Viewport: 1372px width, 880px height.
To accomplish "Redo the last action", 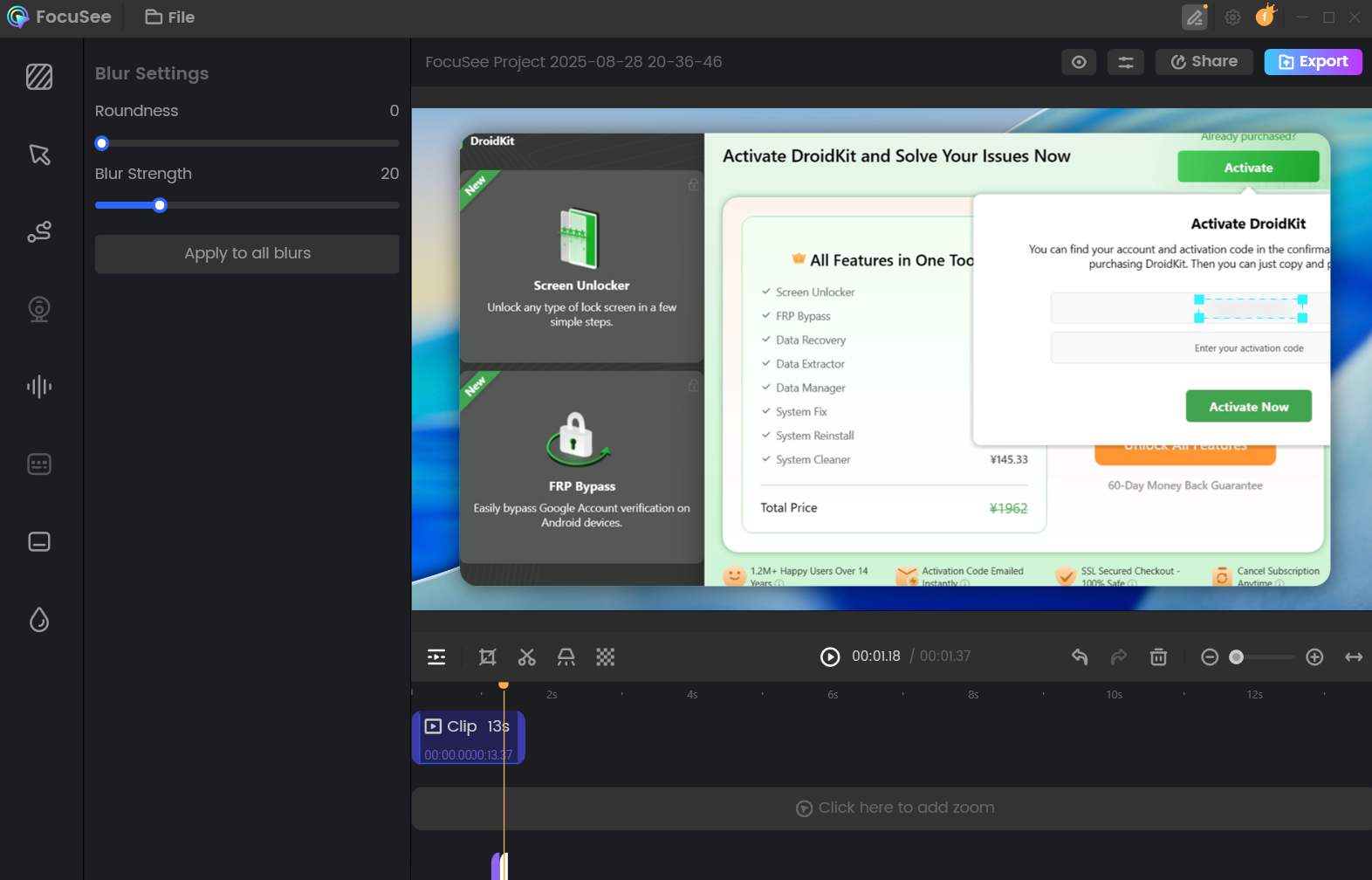I will point(1119,657).
